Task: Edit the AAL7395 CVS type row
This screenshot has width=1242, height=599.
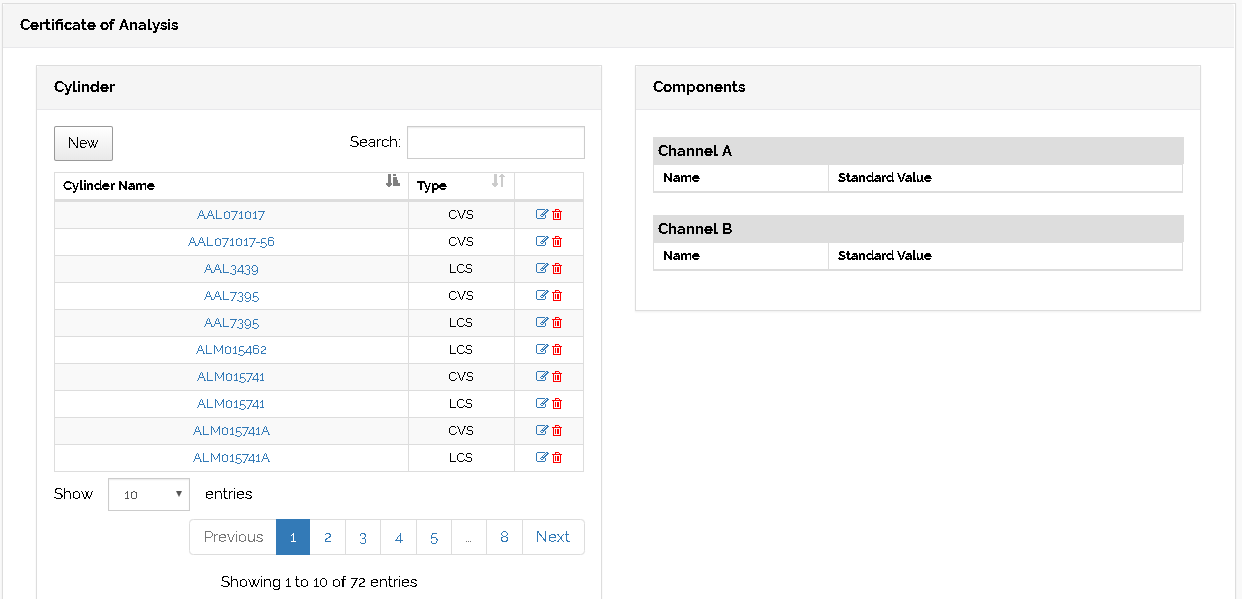Action: [542, 295]
